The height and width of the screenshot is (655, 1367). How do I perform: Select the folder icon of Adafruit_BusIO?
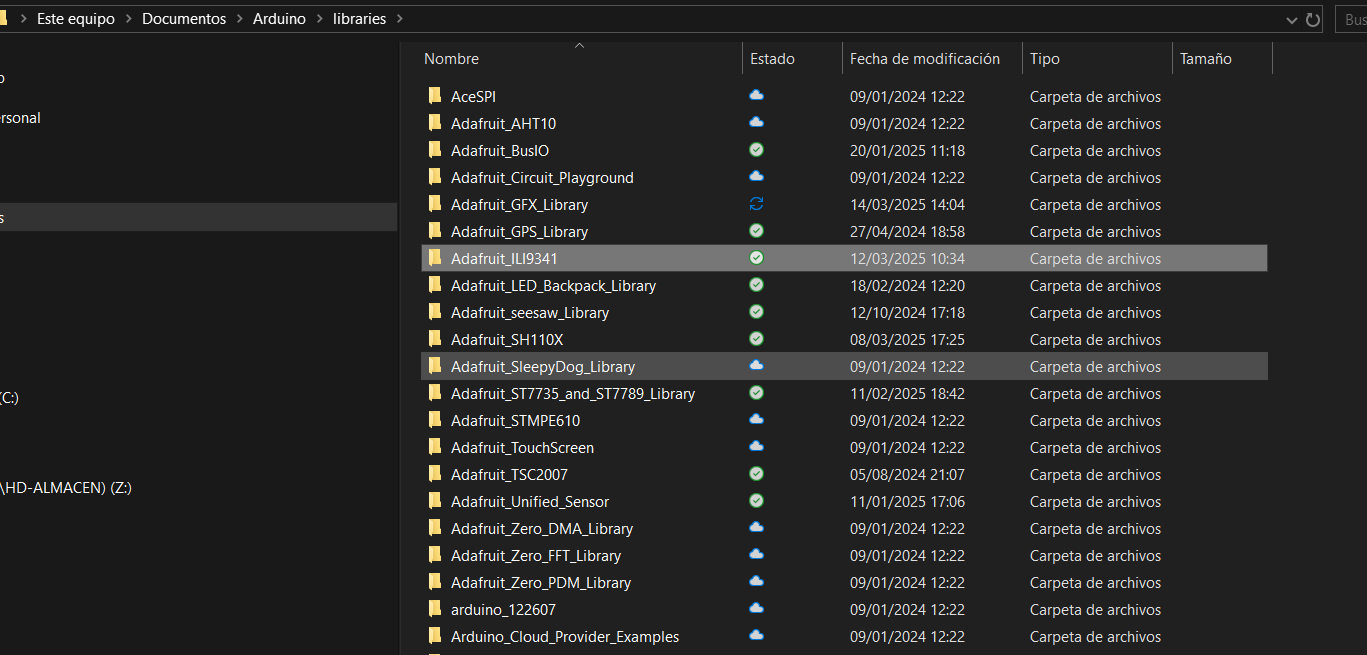[x=435, y=150]
